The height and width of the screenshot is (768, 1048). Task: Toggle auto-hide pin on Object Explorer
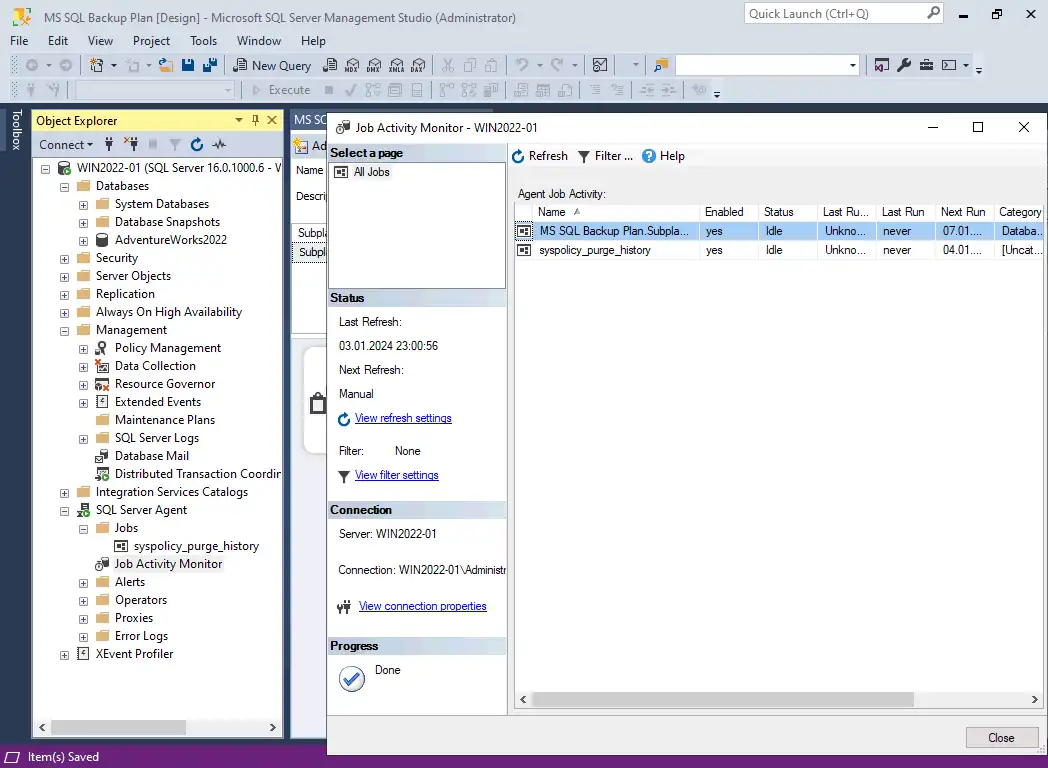pyautogui.click(x=255, y=120)
